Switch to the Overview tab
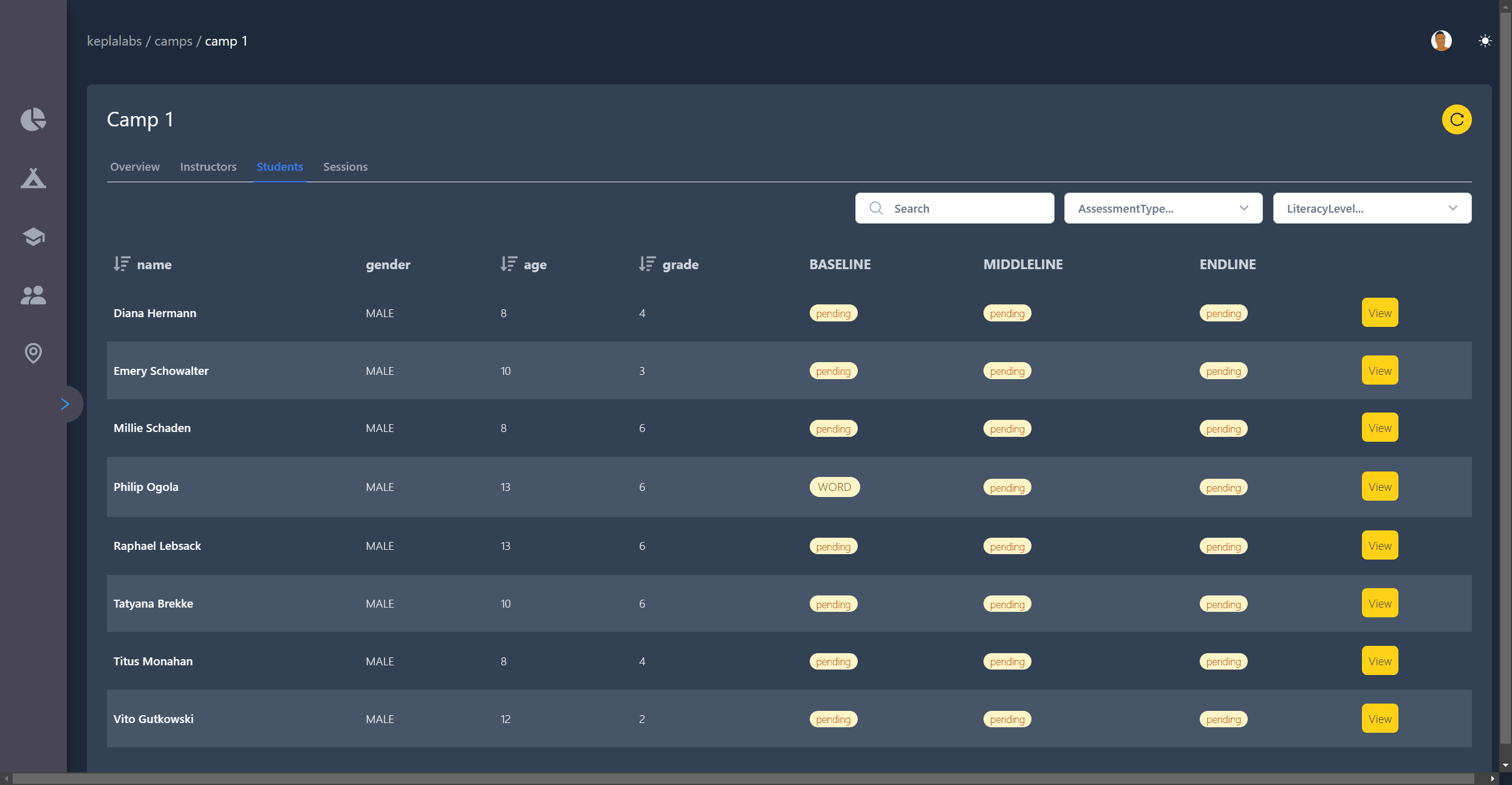The width and height of the screenshot is (1512, 785). click(x=135, y=166)
